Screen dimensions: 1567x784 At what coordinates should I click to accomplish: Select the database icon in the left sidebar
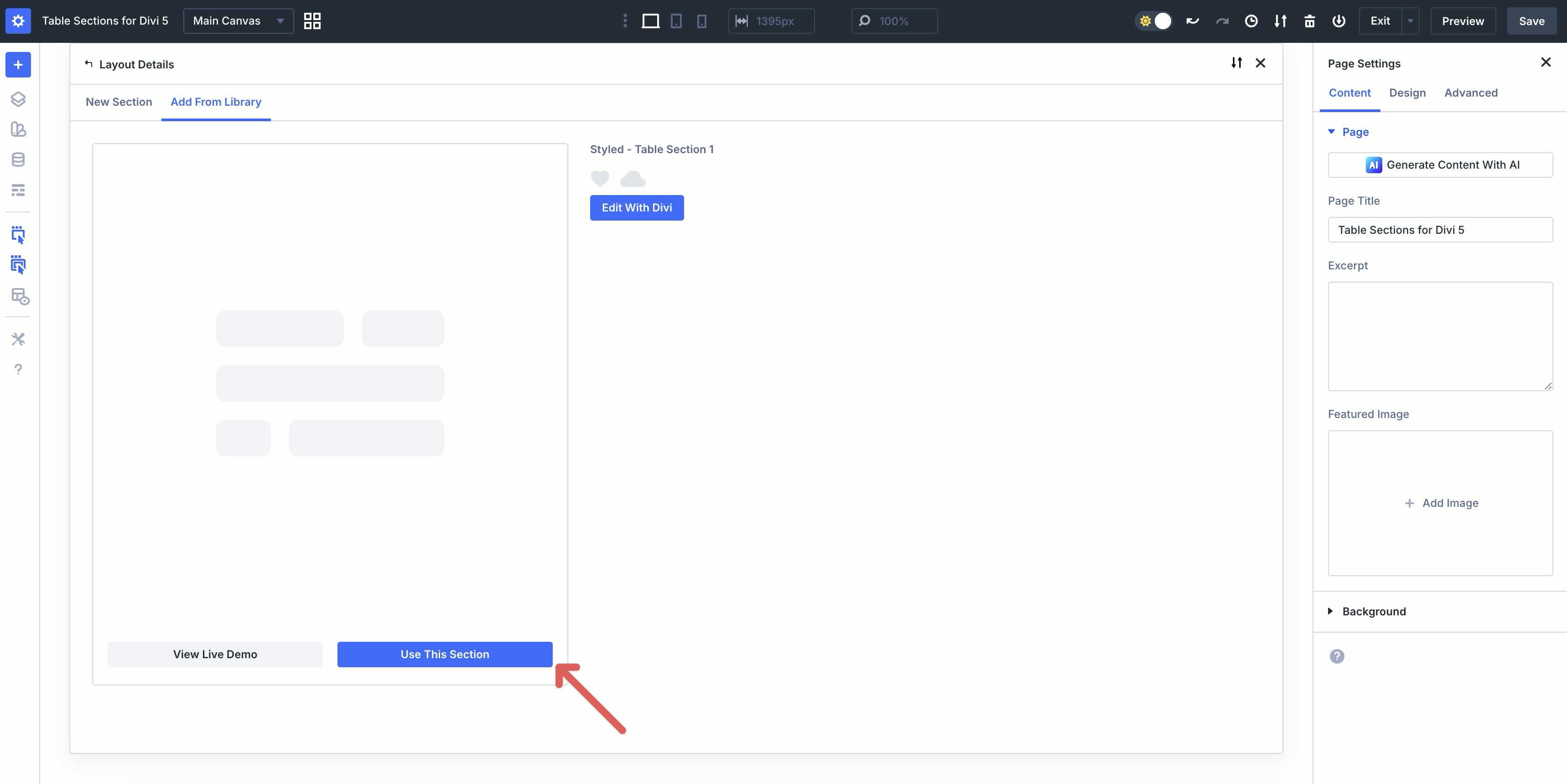coord(18,160)
